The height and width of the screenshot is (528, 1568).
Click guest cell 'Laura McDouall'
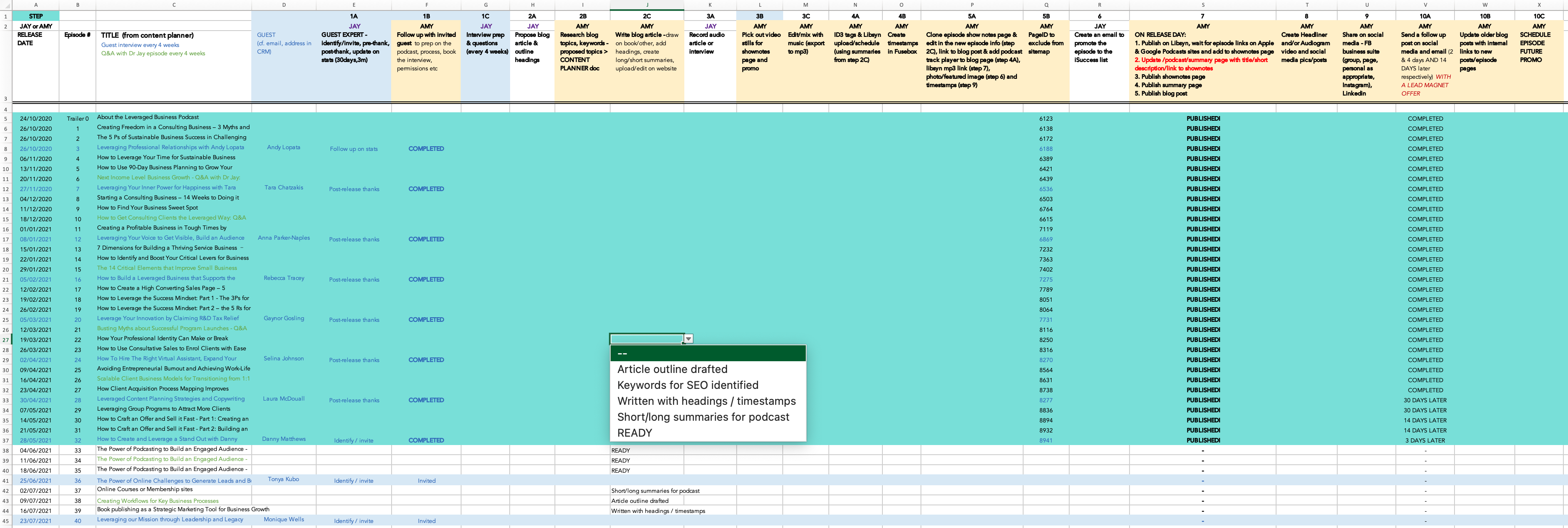[x=284, y=399]
